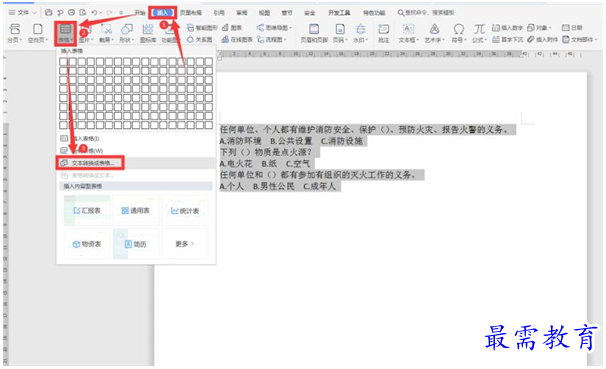The image size is (606, 369).
Task: Open the 艺术字 word art dropdown
Action: pyautogui.click(x=434, y=33)
